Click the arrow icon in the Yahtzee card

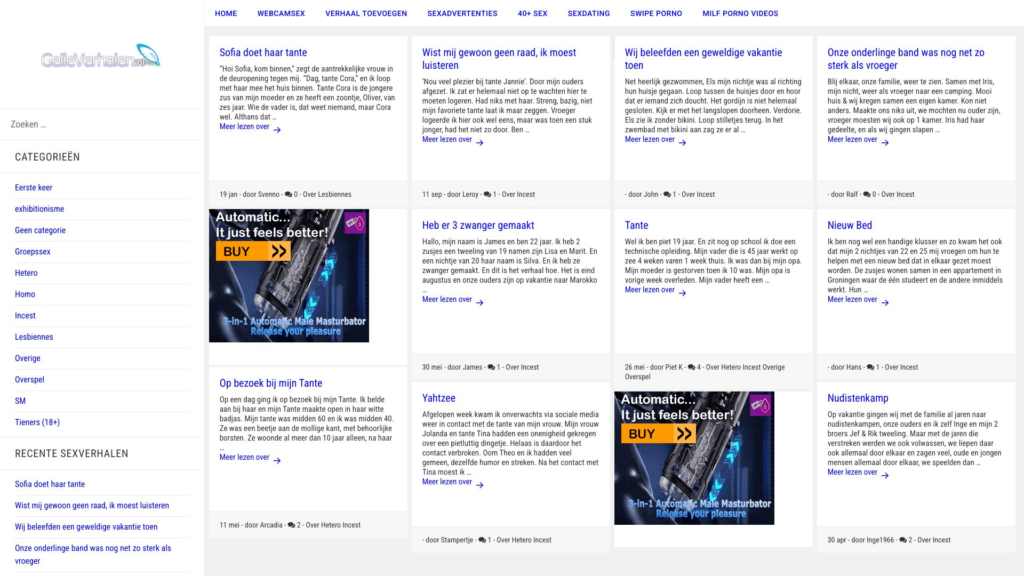coord(480,485)
